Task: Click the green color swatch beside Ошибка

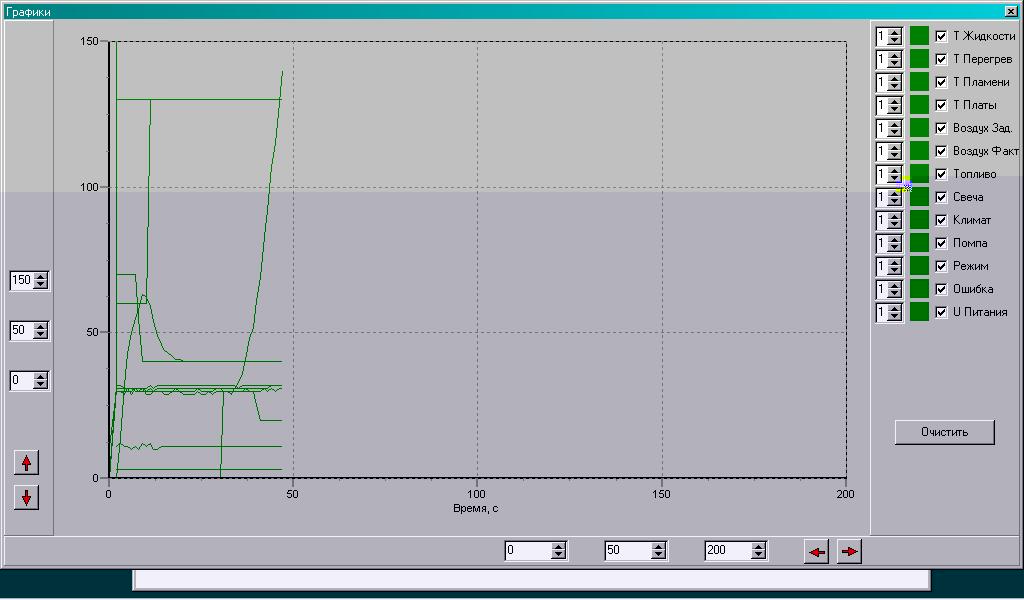Action: [919, 289]
